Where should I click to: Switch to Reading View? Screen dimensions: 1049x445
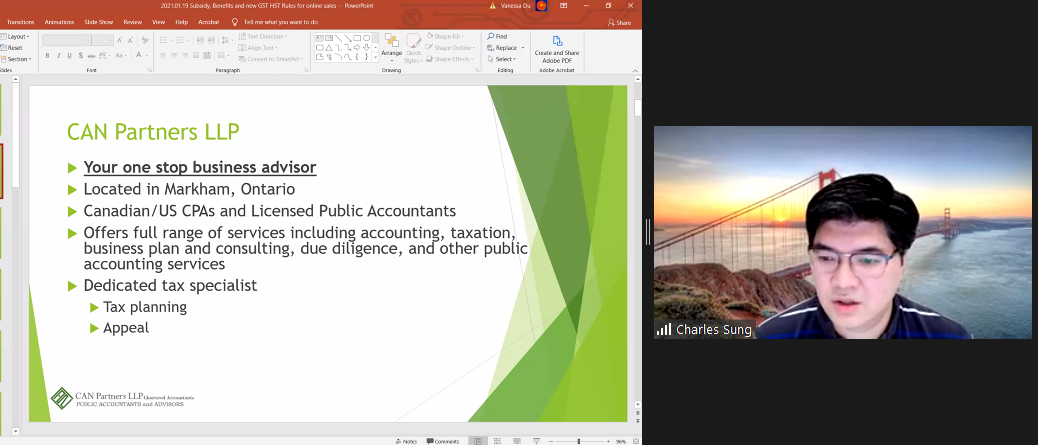(x=516, y=441)
